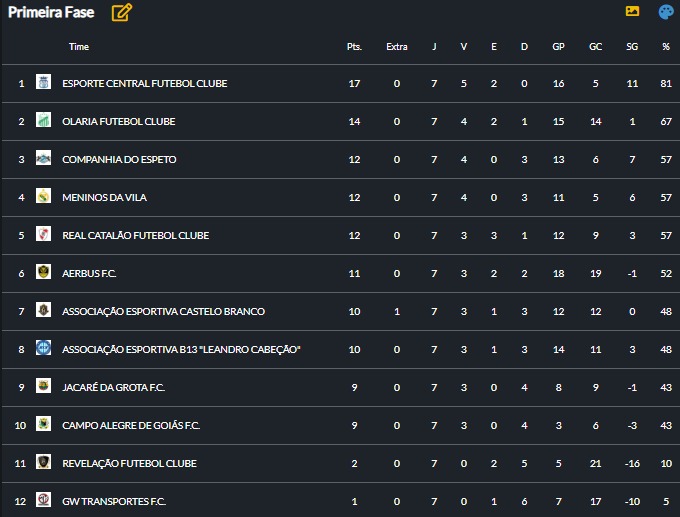Viewport: 680px width, 517px height.
Task: Sort table by the Pts. column header
Action: pyautogui.click(x=354, y=47)
